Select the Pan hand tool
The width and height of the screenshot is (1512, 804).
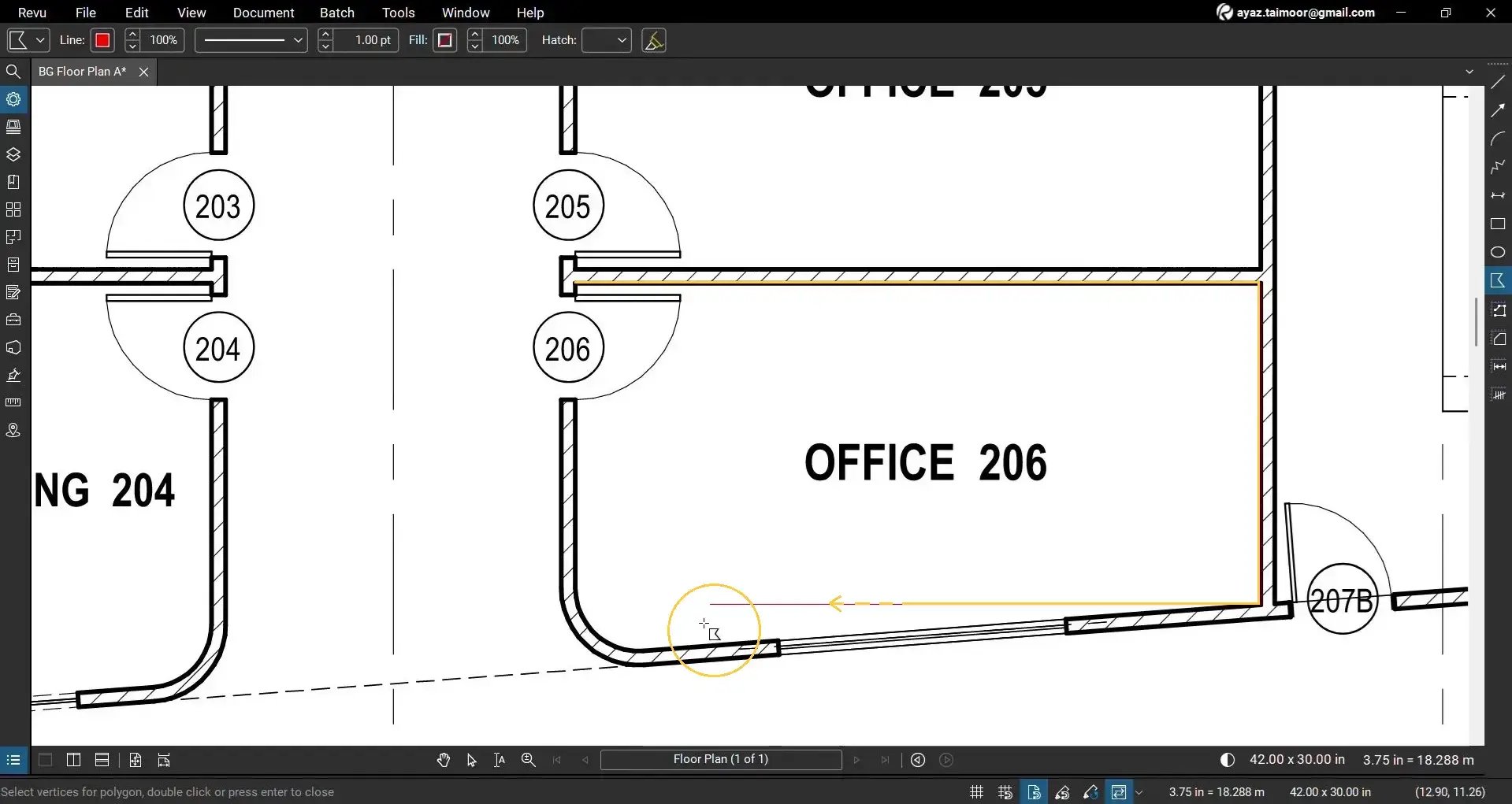click(x=443, y=760)
